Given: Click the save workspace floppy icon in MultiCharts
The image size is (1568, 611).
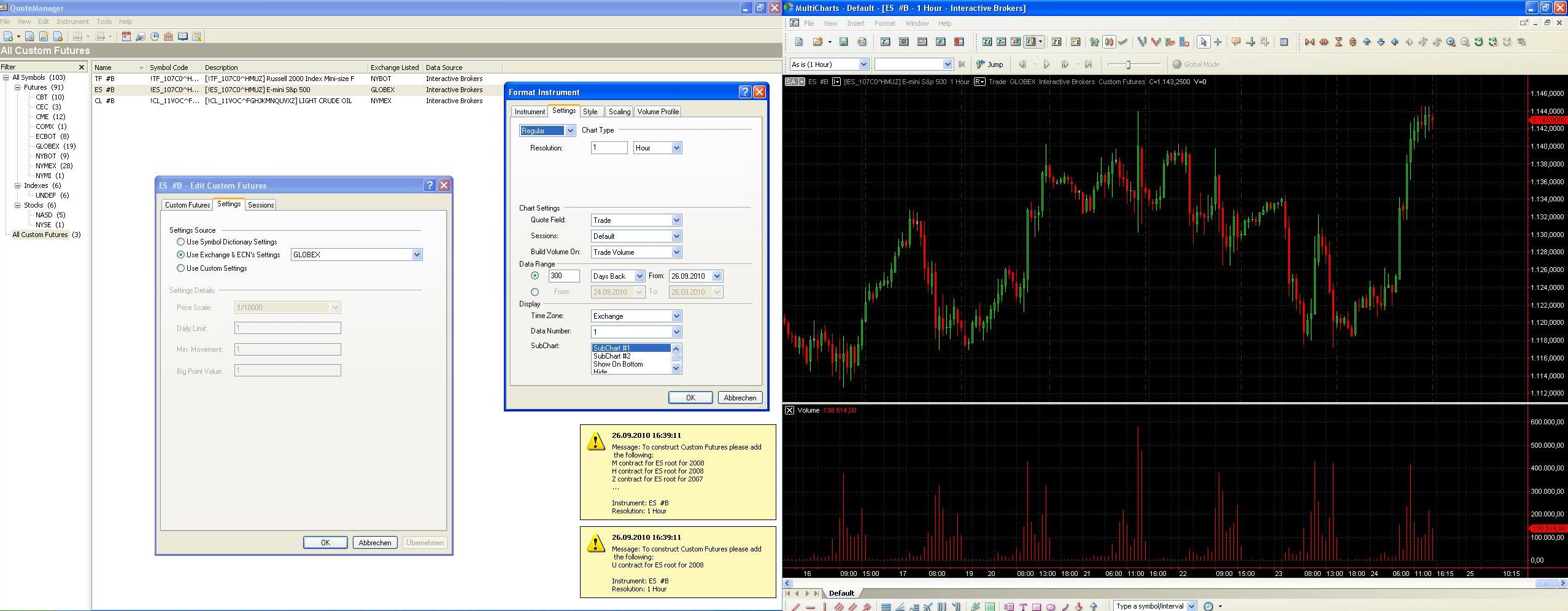Looking at the screenshot, I should (844, 42).
